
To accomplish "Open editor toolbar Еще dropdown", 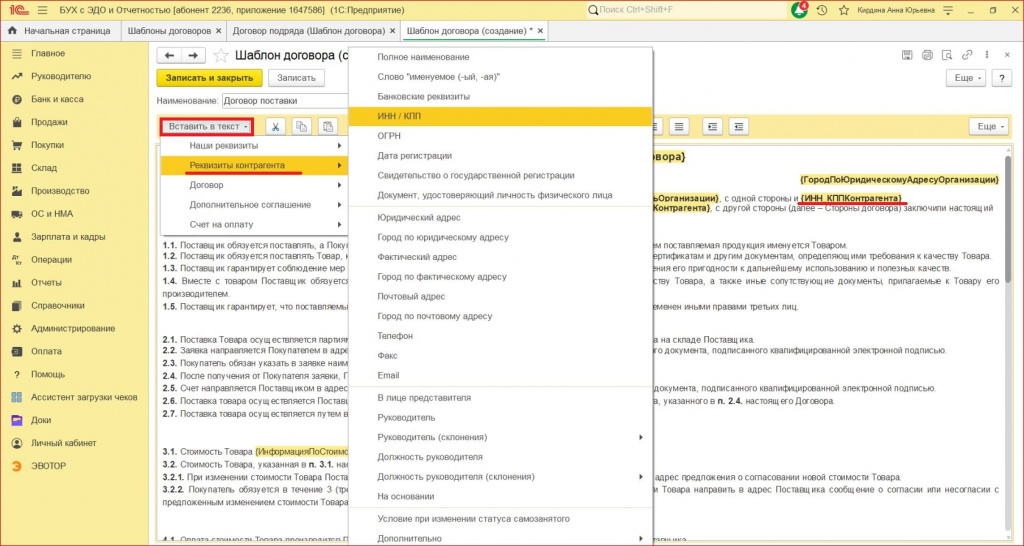I will pyautogui.click(x=989, y=127).
